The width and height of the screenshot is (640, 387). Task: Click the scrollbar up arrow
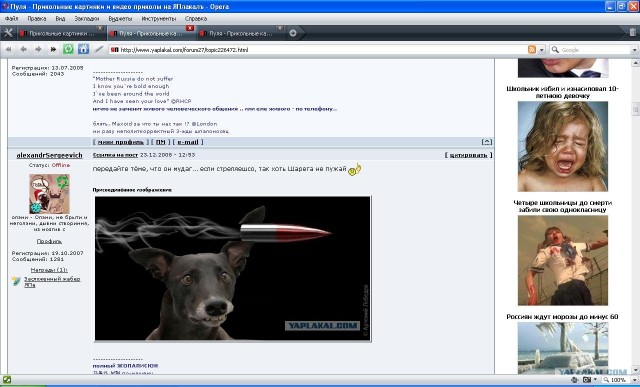click(x=635, y=63)
